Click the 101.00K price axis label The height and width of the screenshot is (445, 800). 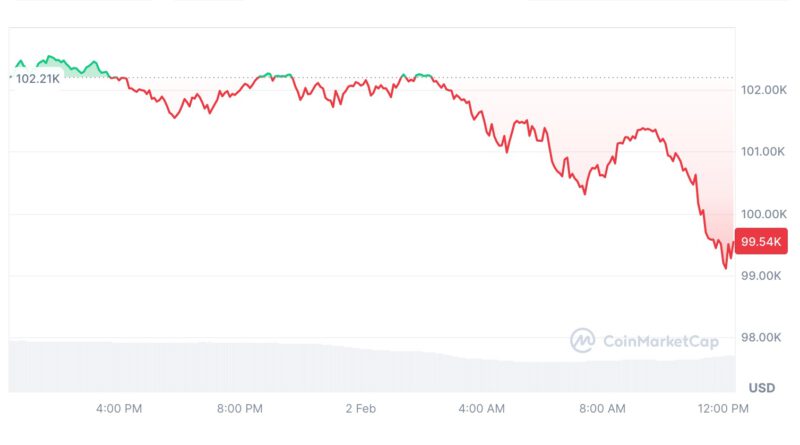(x=764, y=152)
